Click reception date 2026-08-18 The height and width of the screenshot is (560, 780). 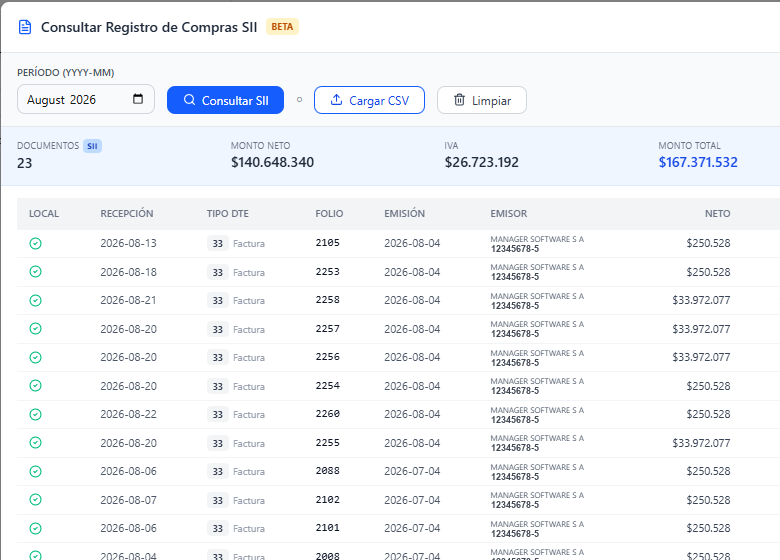pos(128,272)
